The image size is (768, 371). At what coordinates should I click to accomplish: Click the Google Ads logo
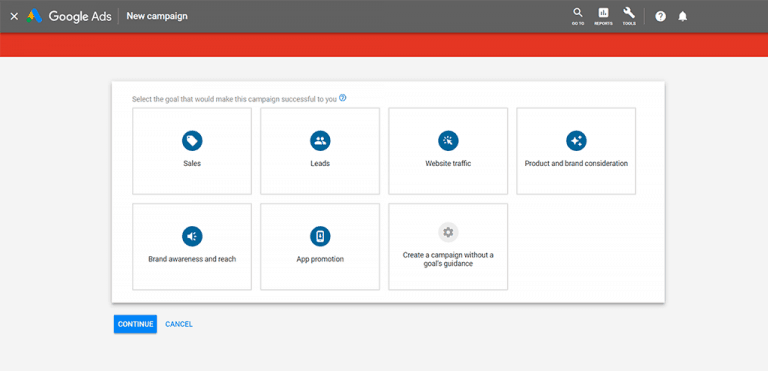(x=69, y=16)
